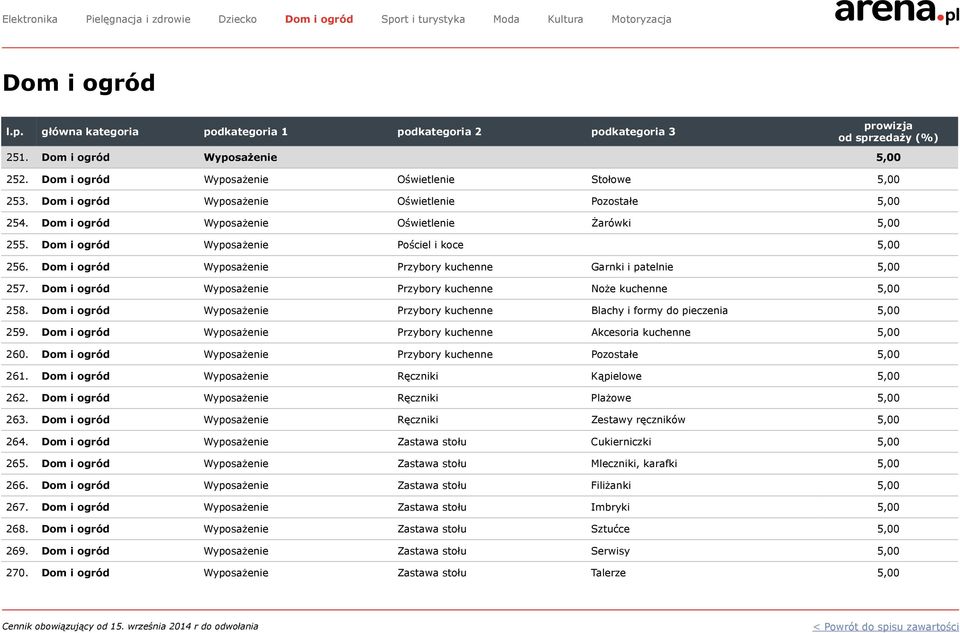Click the 'podkategoria 3' column header
The height and width of the screenshot is (633, 960).
pyautogui.click(x=633, y=132)
